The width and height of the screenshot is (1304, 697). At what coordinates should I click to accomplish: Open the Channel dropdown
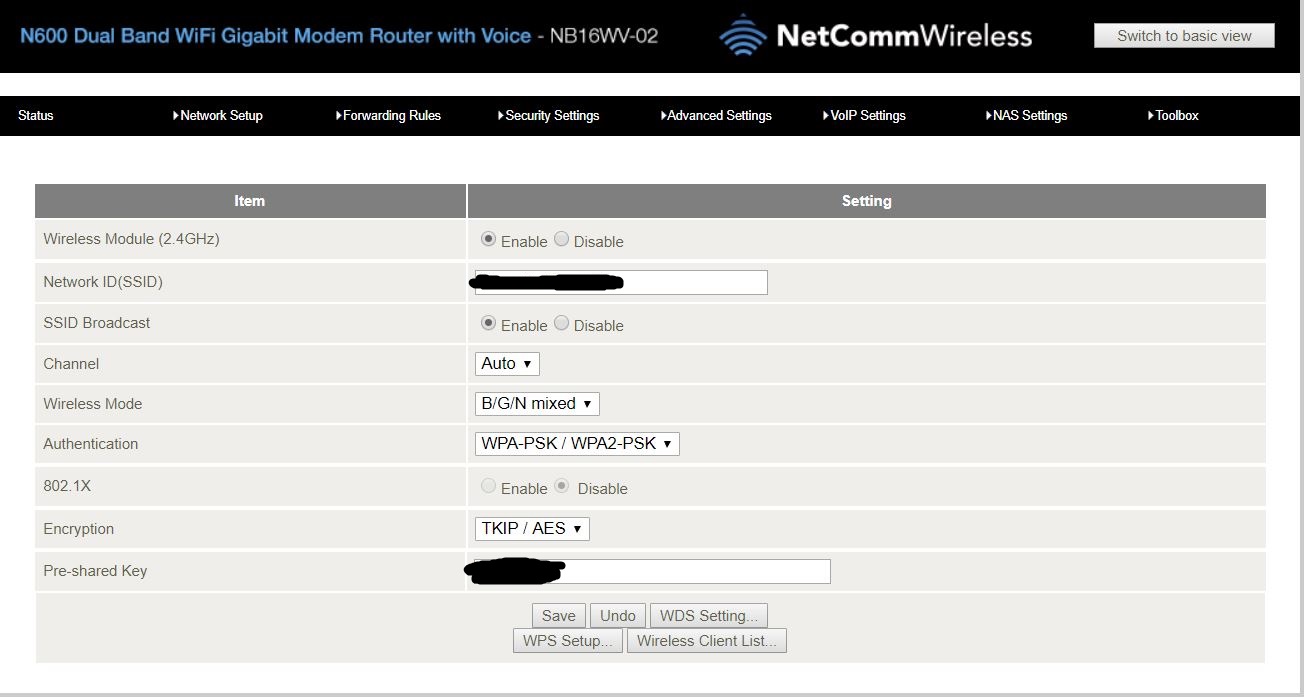pos(507,364)
